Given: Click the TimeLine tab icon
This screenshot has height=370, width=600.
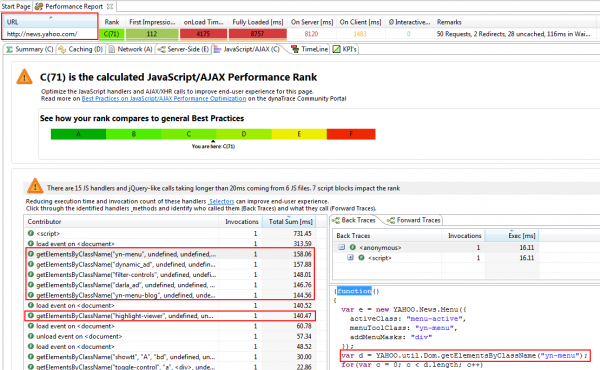Looking at the screenshot, I should (295, 49).
